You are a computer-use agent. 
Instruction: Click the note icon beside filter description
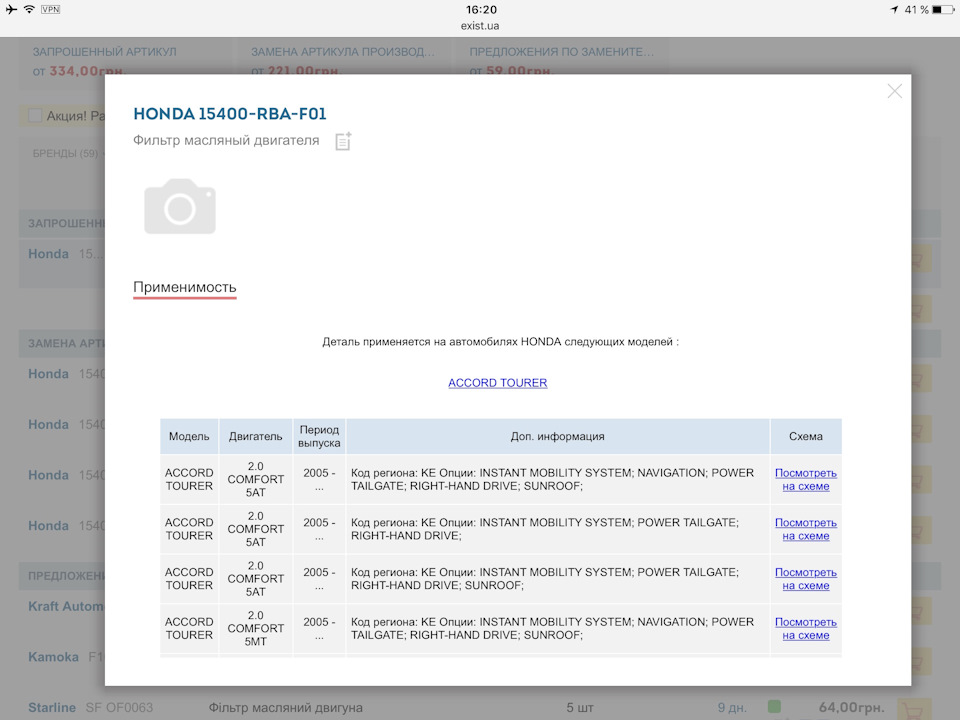(x=343, y=141)
